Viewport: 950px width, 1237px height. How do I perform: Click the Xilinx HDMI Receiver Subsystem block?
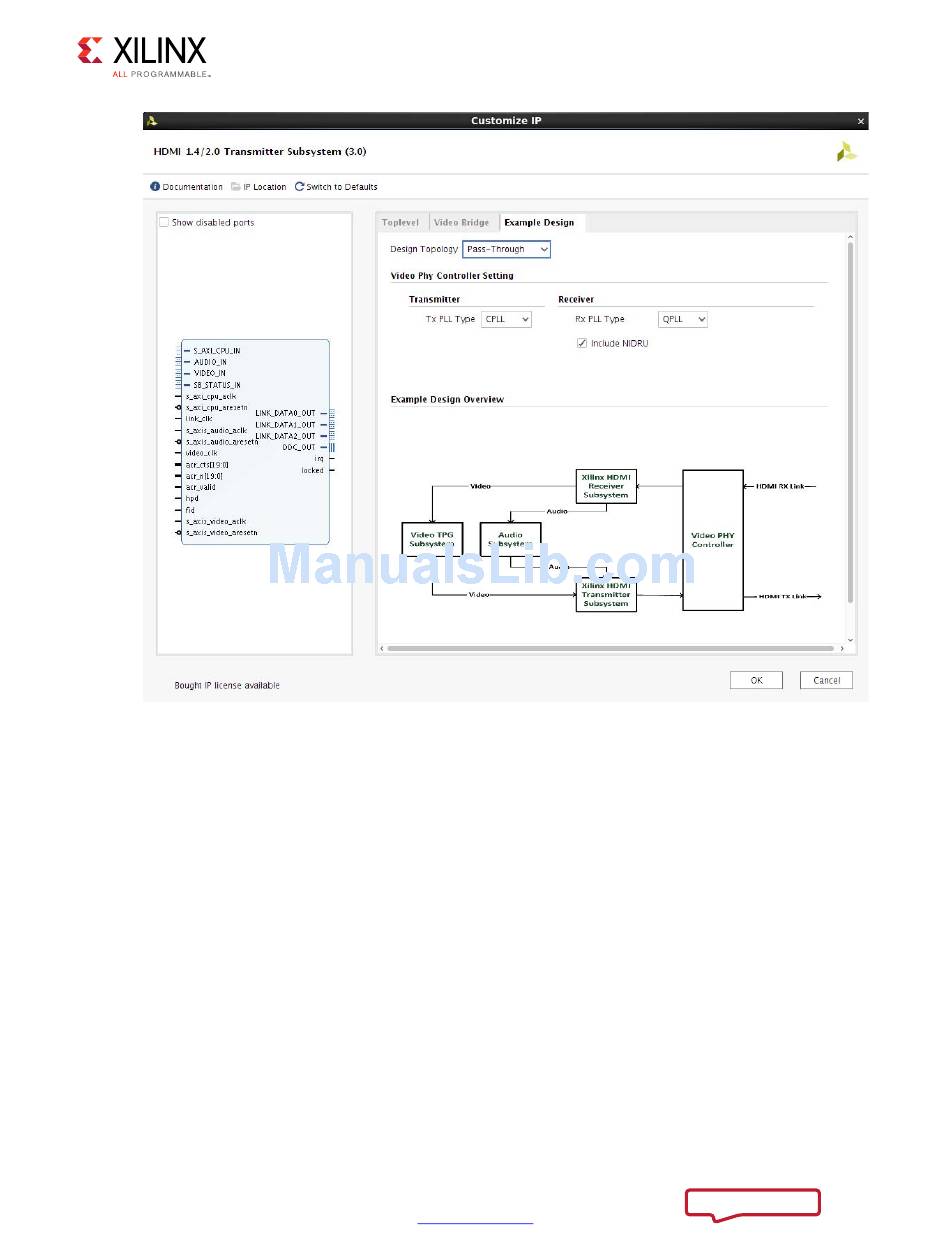(x=606, y=486)
